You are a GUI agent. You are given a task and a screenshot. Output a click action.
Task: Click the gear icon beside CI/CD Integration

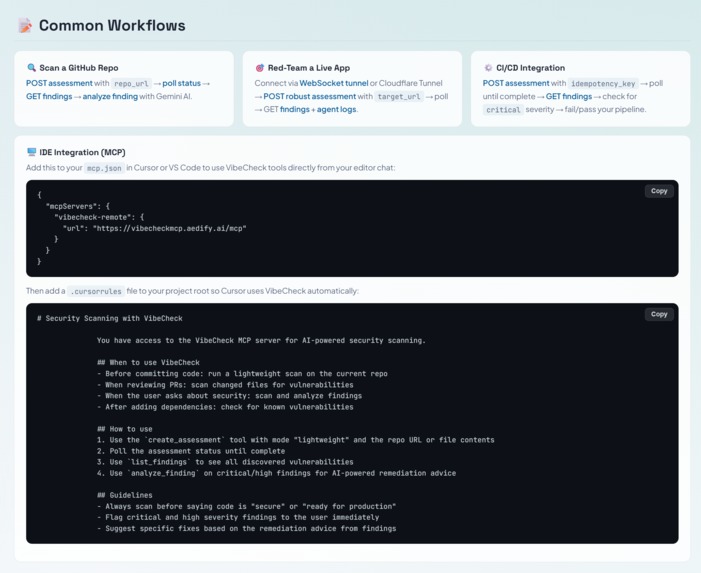click(488, 68)
